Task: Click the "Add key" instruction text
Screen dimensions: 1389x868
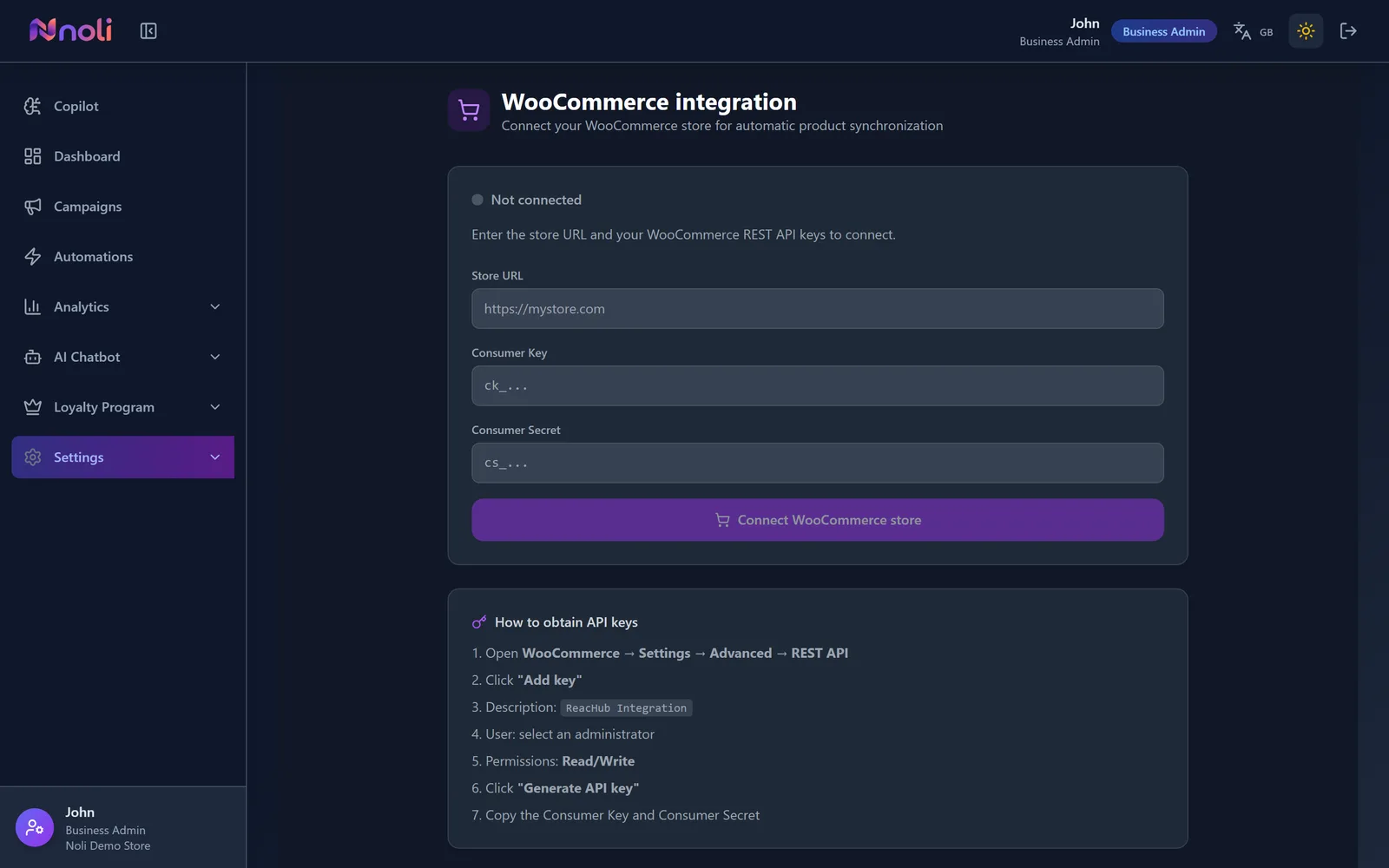Action: (550, 681)
